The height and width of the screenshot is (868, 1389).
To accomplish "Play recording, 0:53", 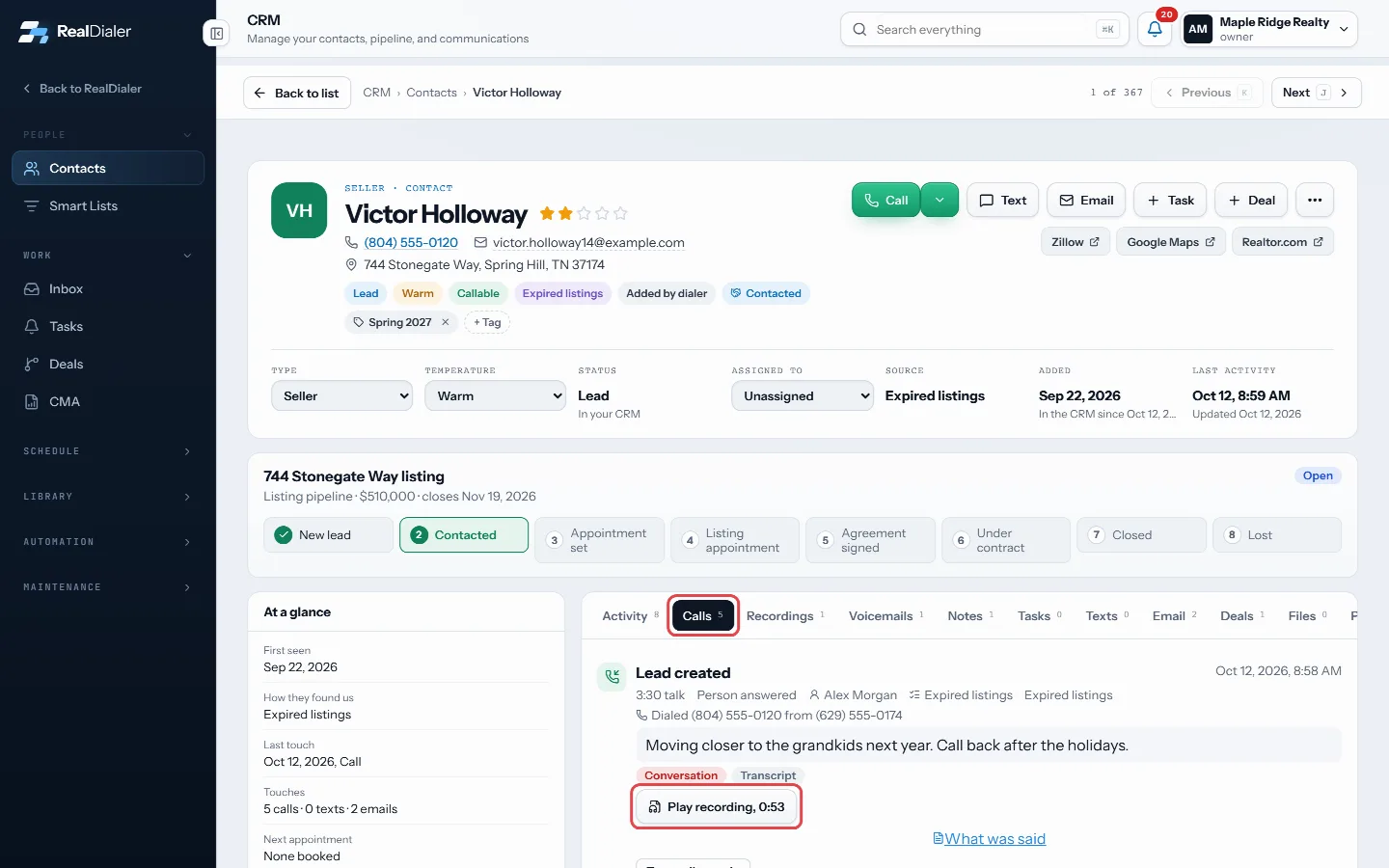I will point(717,807).
